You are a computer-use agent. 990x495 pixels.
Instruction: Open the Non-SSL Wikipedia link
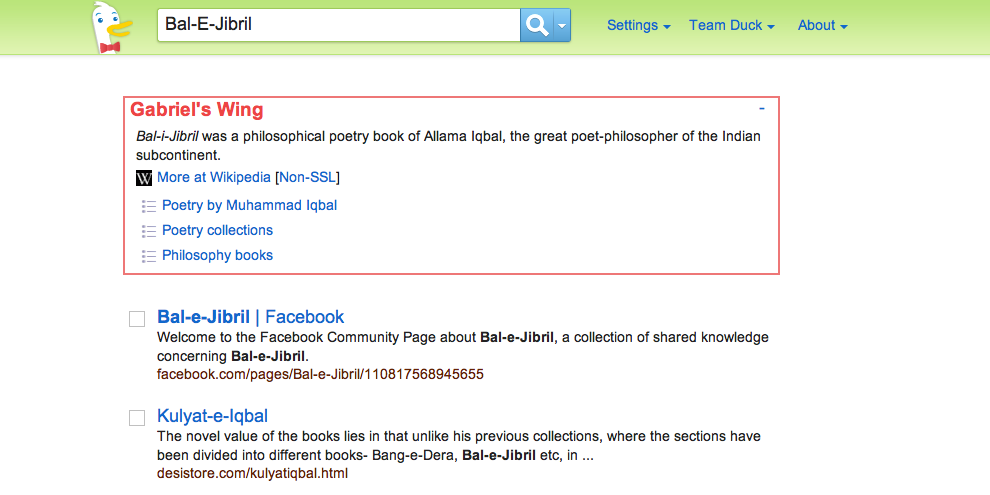[307, 177]
